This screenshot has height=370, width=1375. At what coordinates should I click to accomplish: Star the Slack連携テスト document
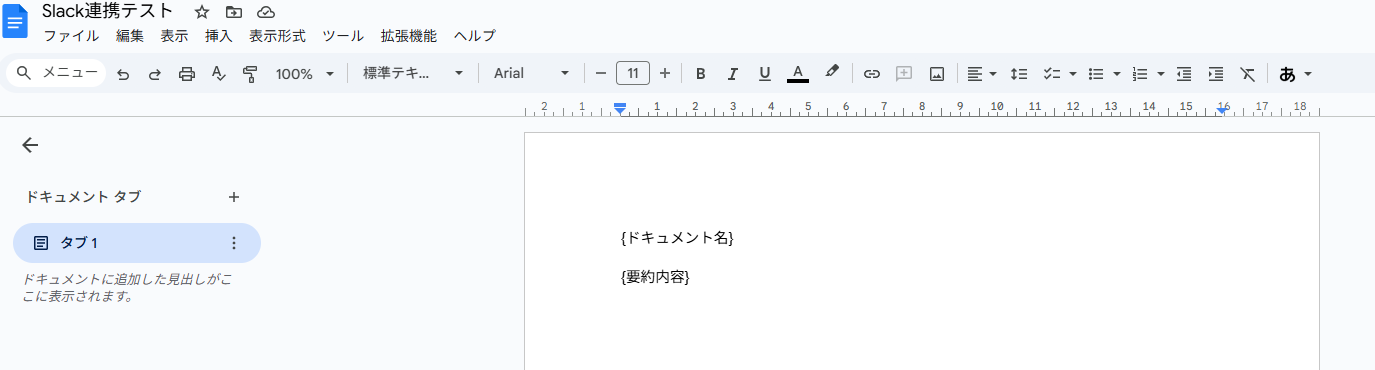pos(202,12)
